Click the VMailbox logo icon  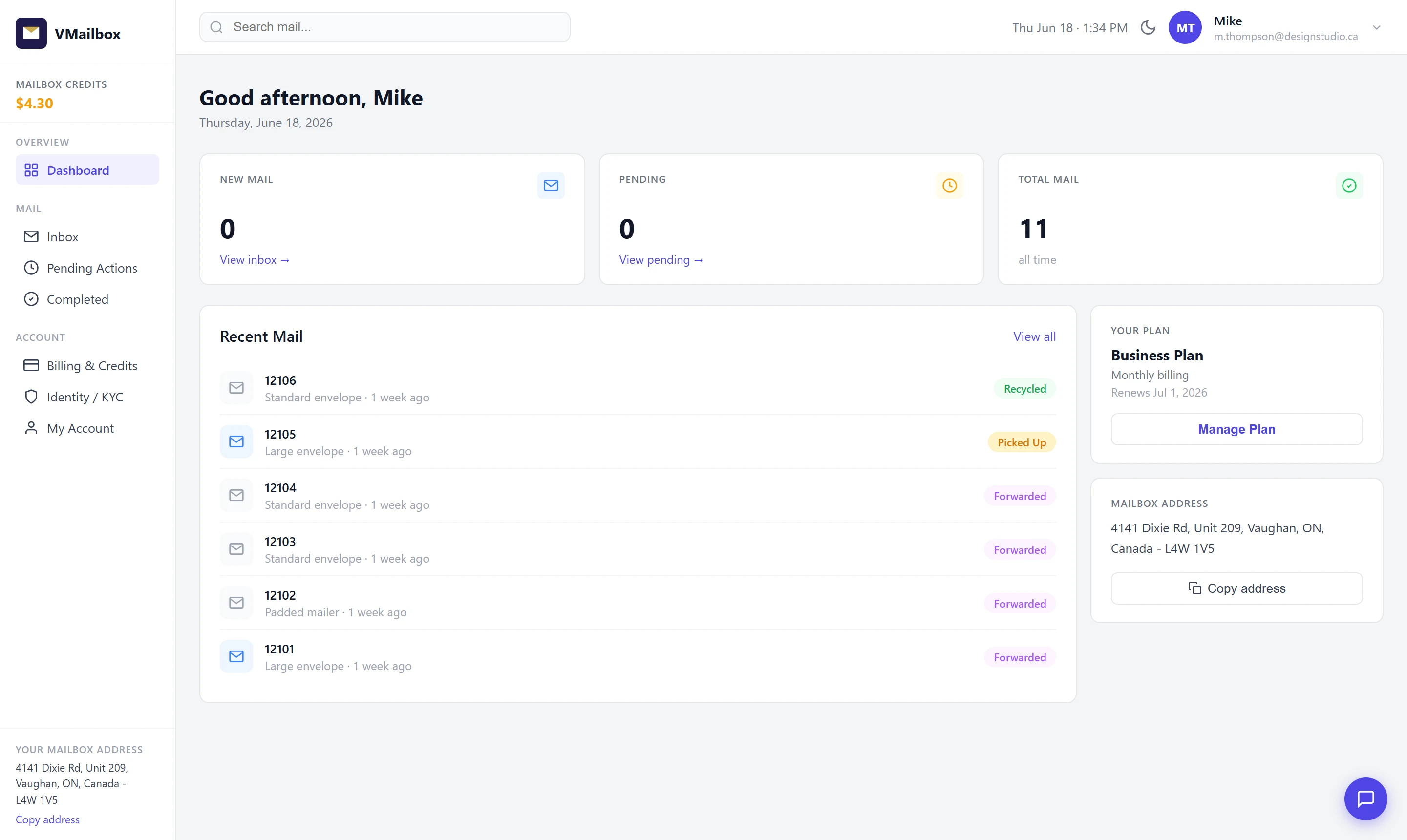click(x=31, y=33)
